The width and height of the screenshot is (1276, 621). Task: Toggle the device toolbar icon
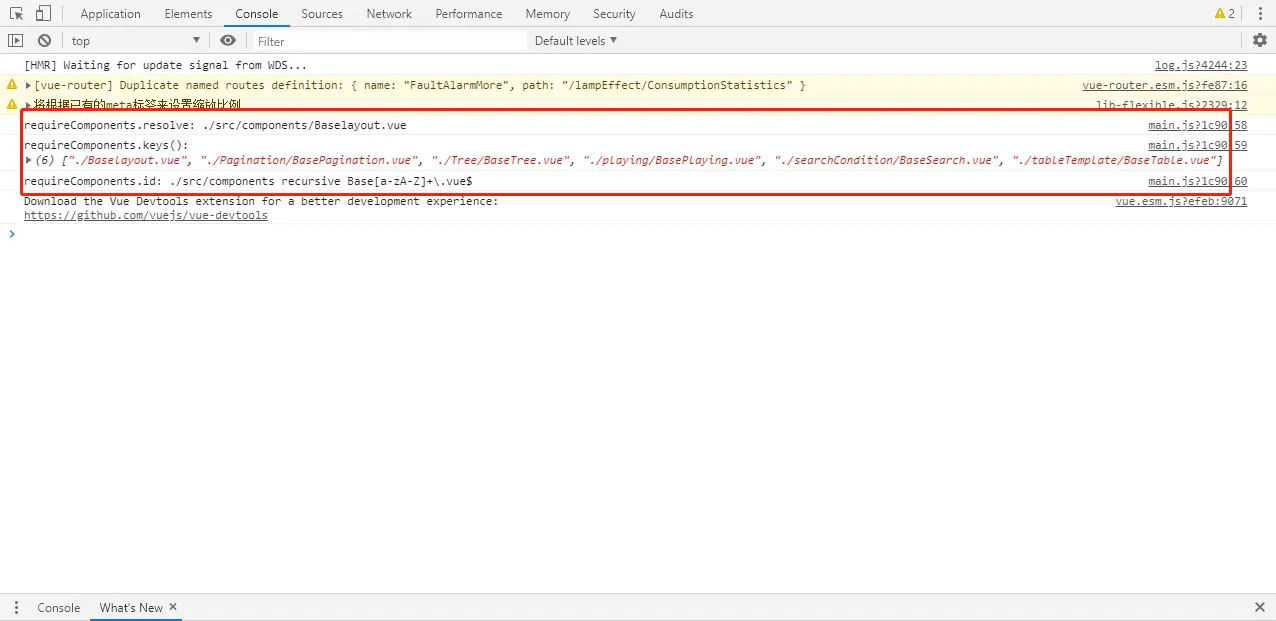point(43,14)
